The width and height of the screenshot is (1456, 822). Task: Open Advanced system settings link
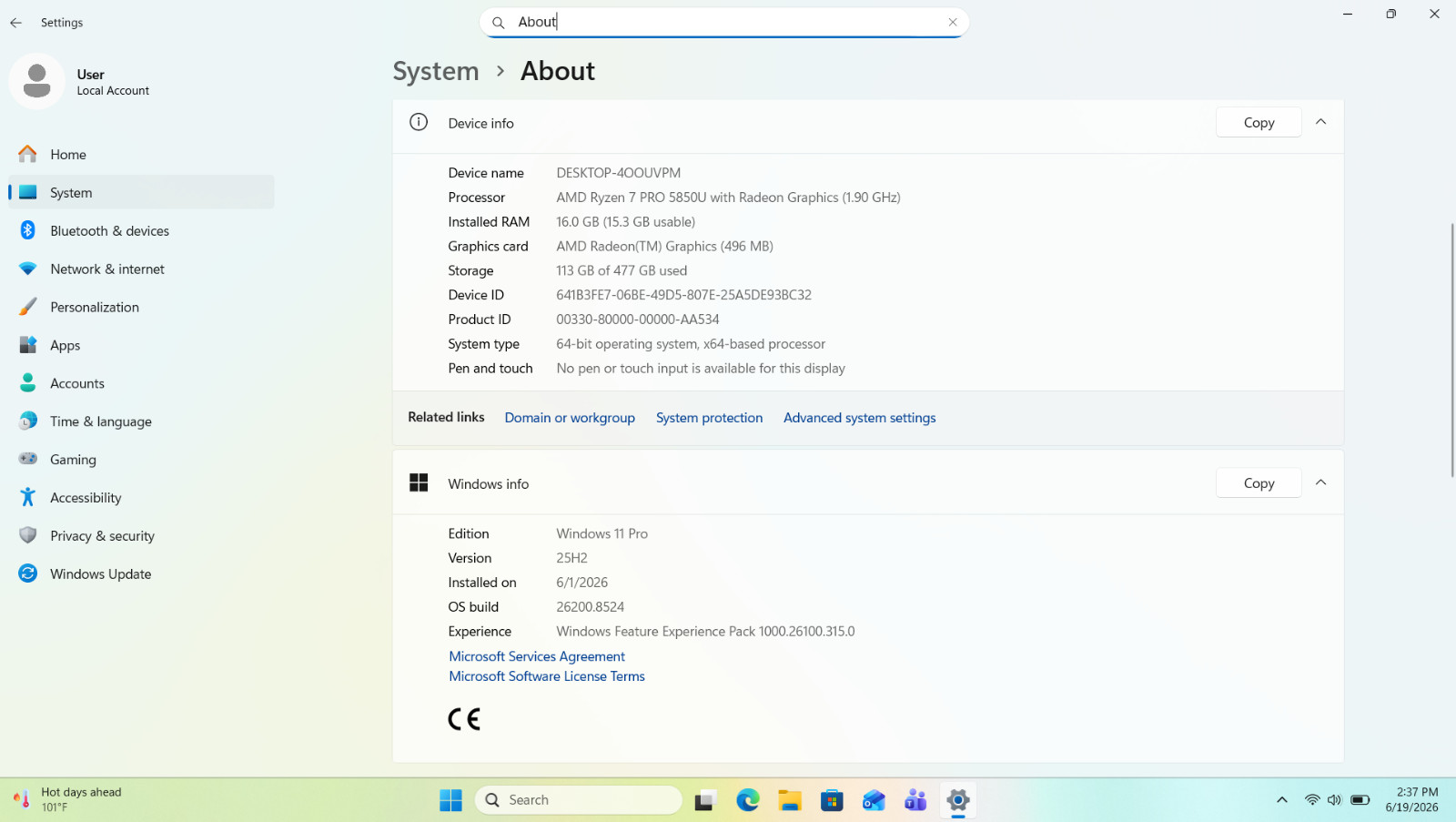pyautogui.click(x=859, y=418)
